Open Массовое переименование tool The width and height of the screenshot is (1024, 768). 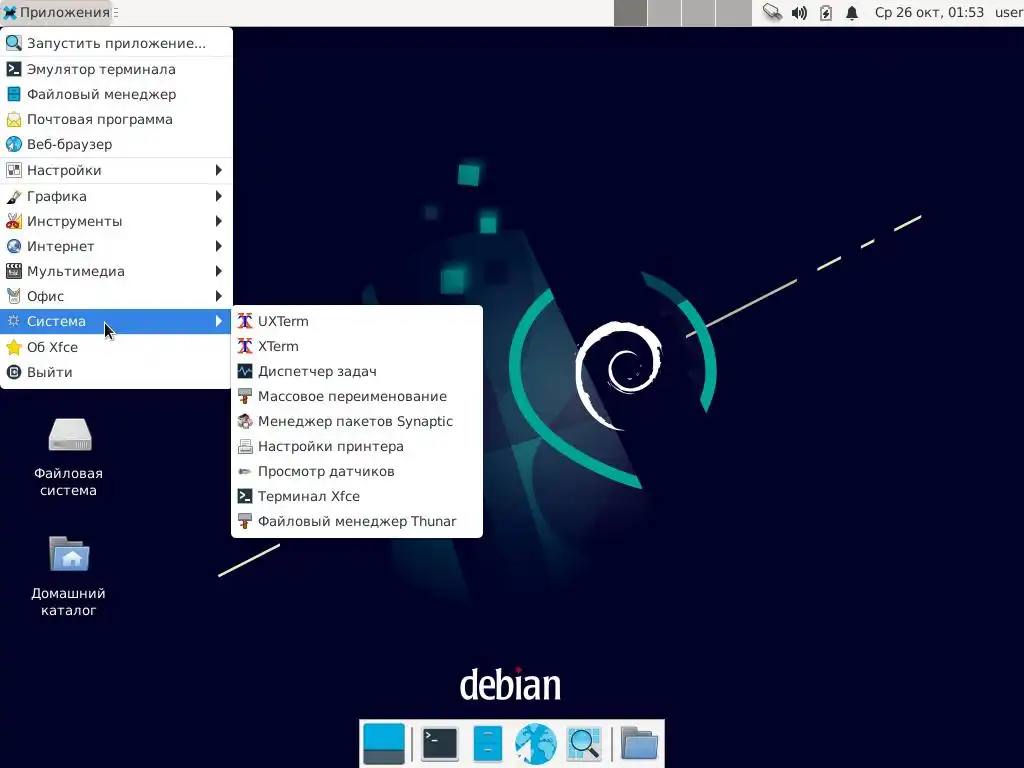coord(357,396)
